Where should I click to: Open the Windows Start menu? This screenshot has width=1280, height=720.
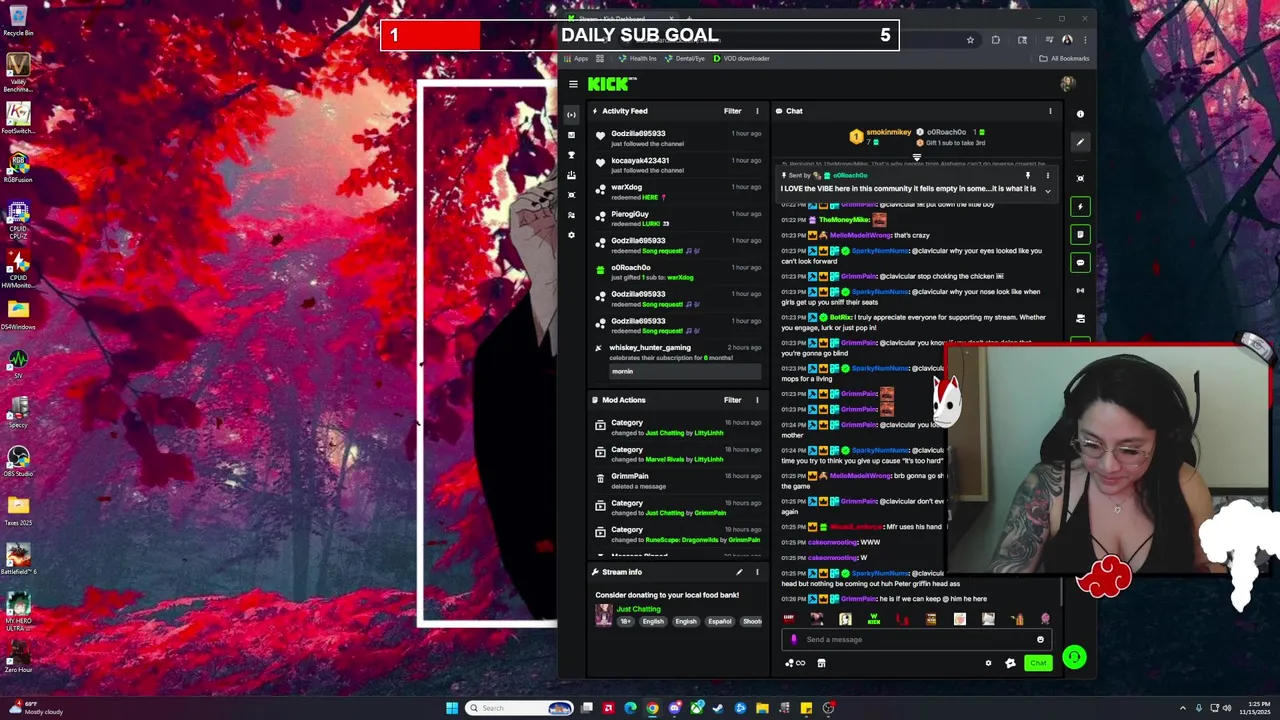click(x=452, y=708)
